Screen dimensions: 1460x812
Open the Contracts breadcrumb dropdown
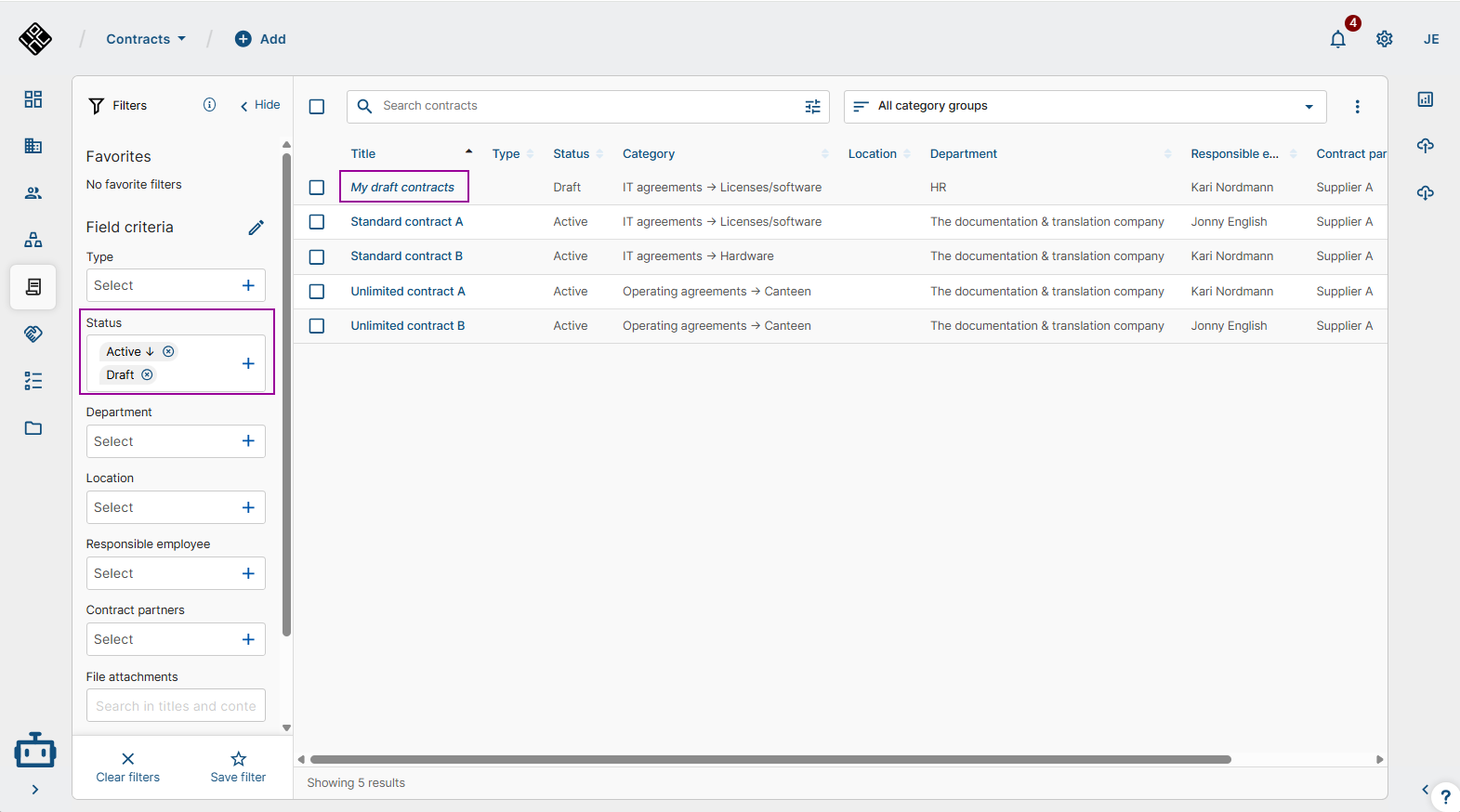pyautogui.click(x=146, y=39)
